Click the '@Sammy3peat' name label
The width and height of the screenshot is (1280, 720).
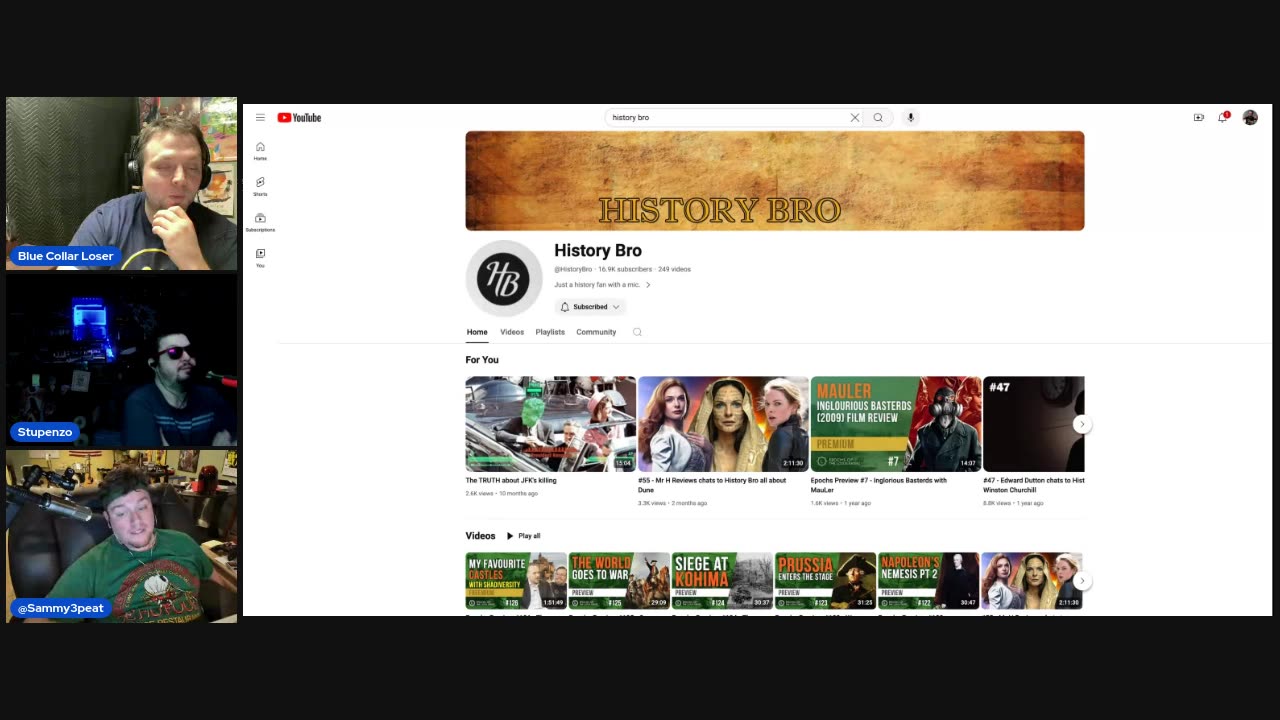61,608
